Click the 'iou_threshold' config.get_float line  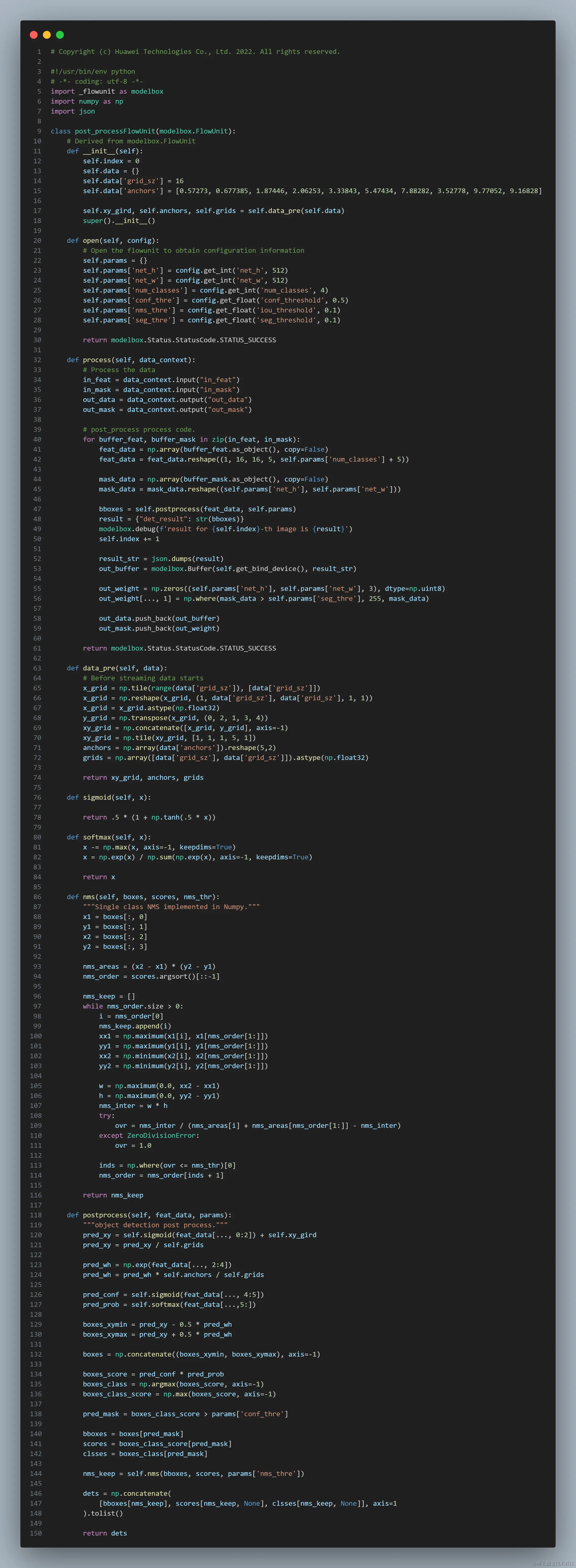coord(211,310)
